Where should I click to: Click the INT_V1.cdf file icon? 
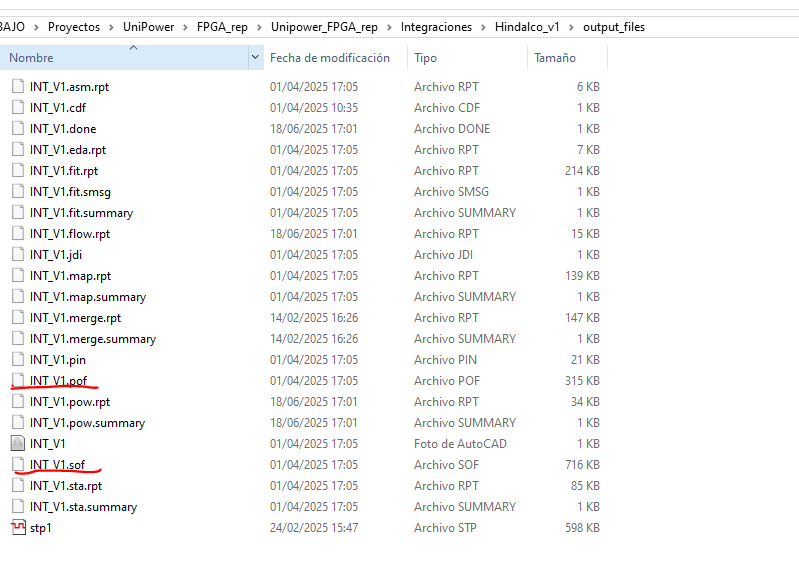18,107
